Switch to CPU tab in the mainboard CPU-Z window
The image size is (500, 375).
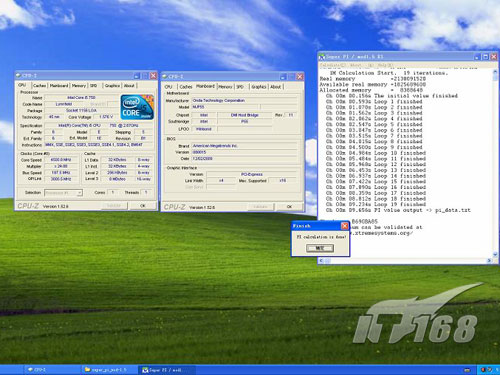click(x=169, y=87)
